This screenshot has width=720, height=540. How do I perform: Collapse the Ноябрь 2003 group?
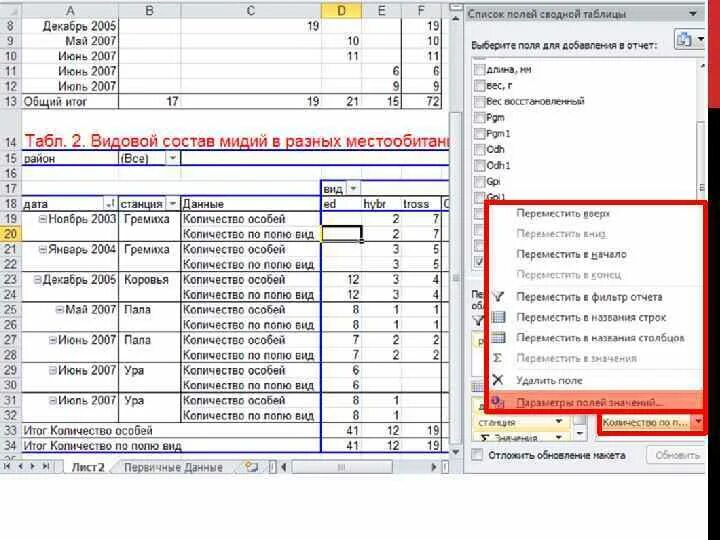click(x=42, y=219)
